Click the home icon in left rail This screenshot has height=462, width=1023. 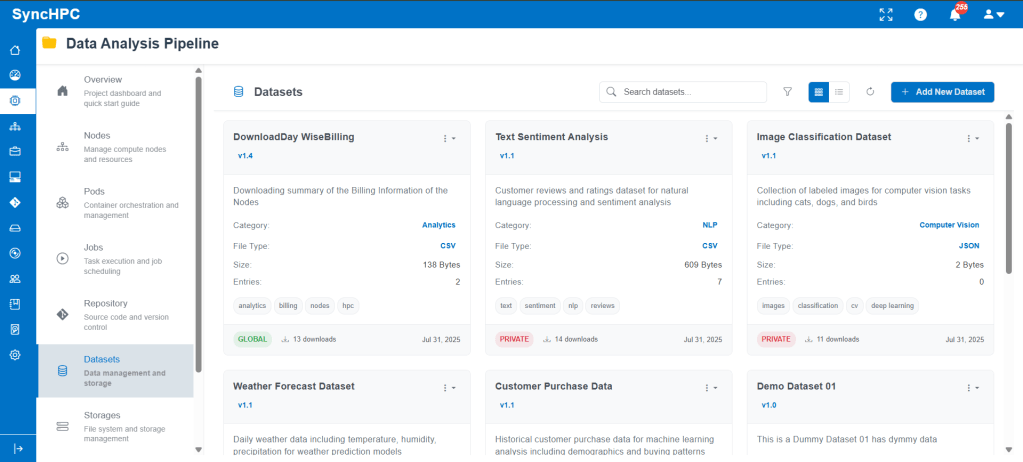(x=15, y=50)
